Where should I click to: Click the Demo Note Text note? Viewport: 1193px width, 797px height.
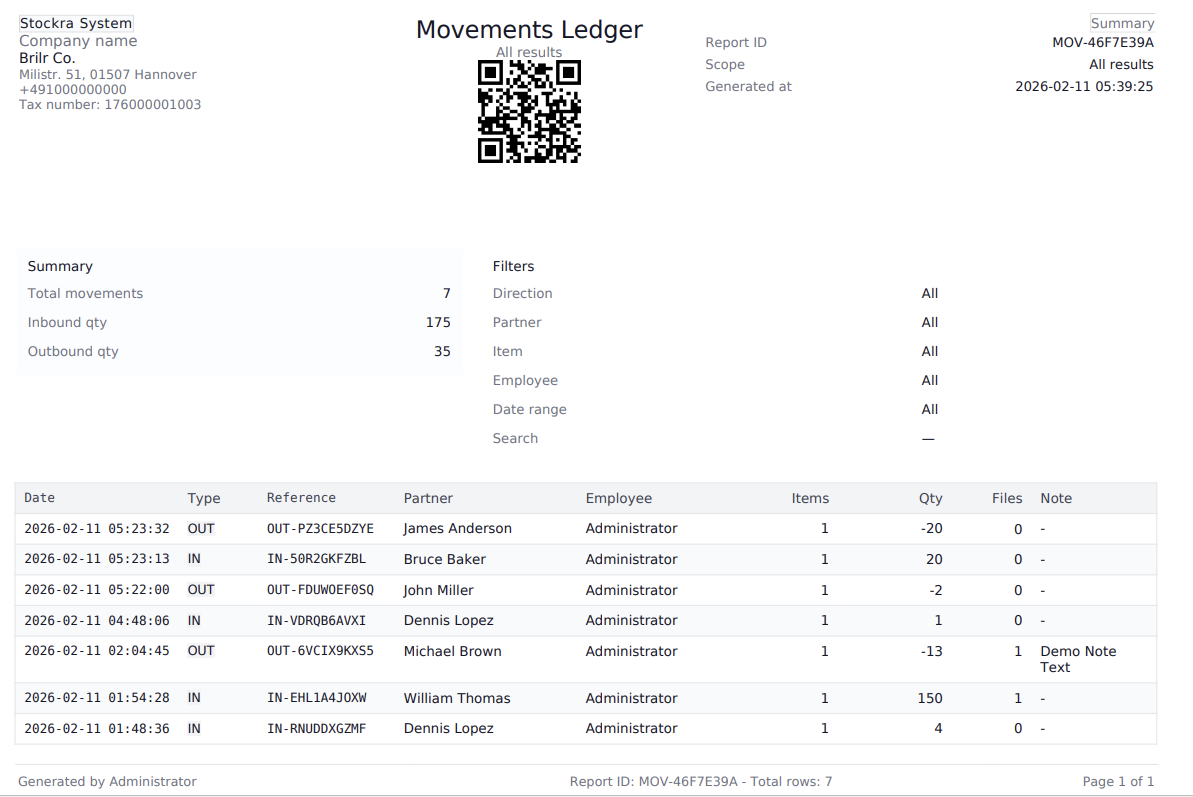[1078, 659]
